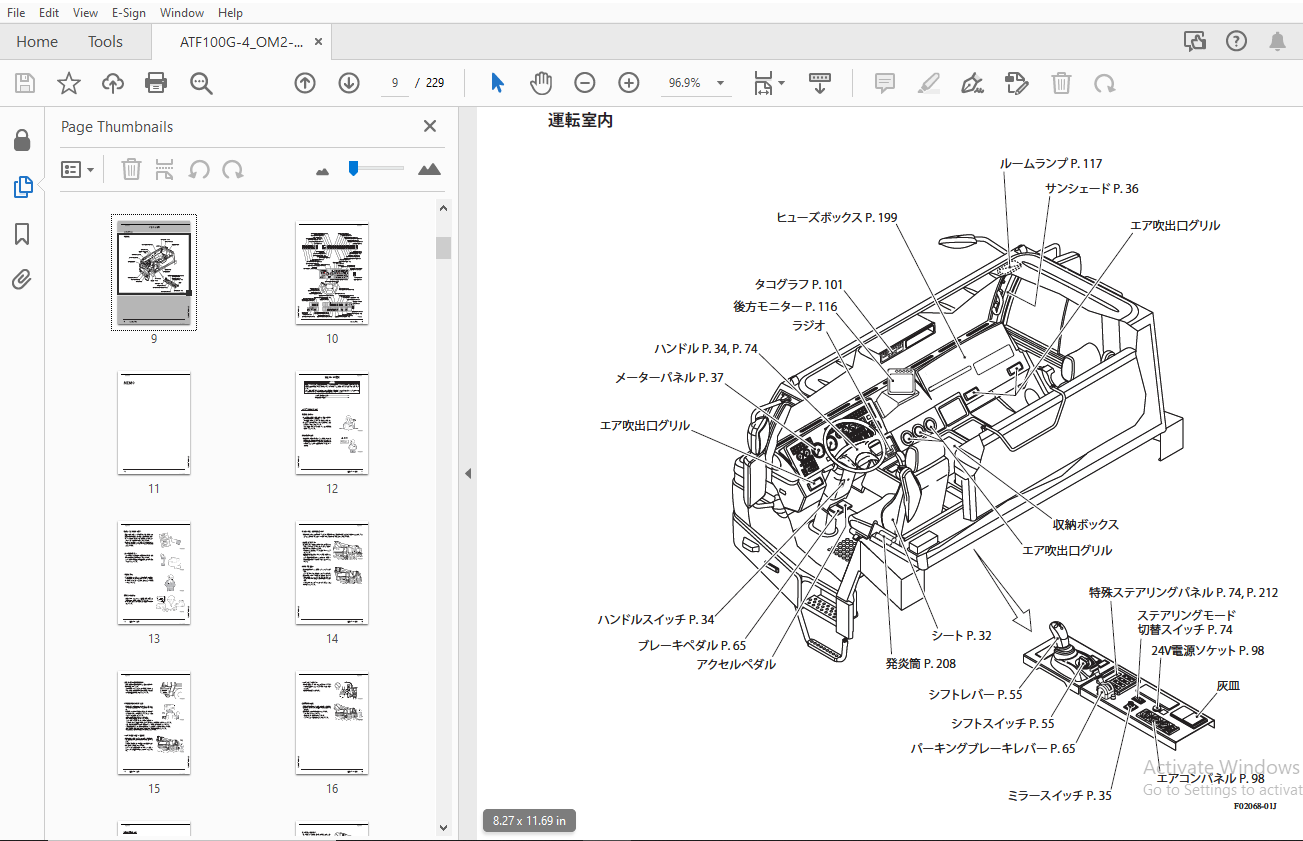Go to previous page arrow
Viewport: 1303px width, 841px height.
click(x=305, y=83)
